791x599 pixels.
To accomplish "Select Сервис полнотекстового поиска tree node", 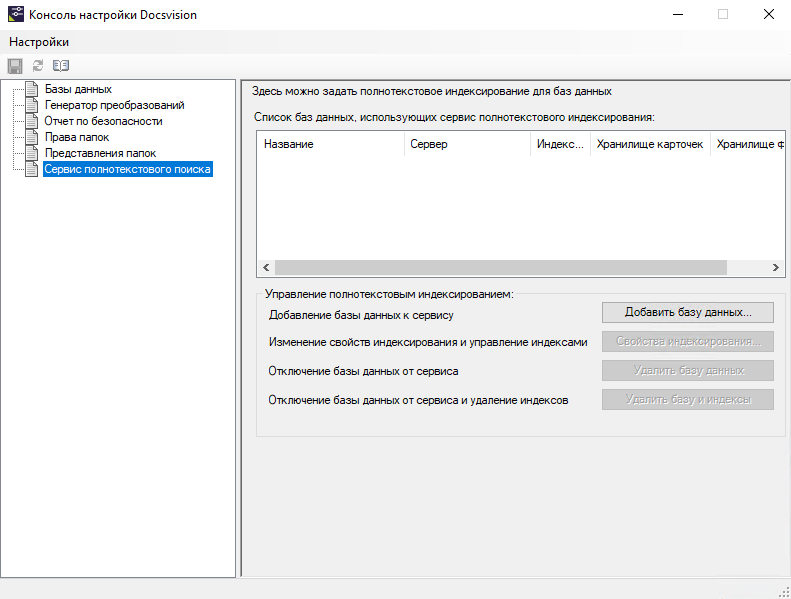I will (127, 169).
